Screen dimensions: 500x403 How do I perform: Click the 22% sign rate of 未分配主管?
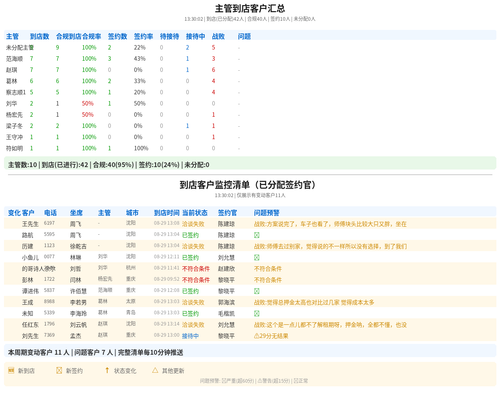[x=140, y=48]
